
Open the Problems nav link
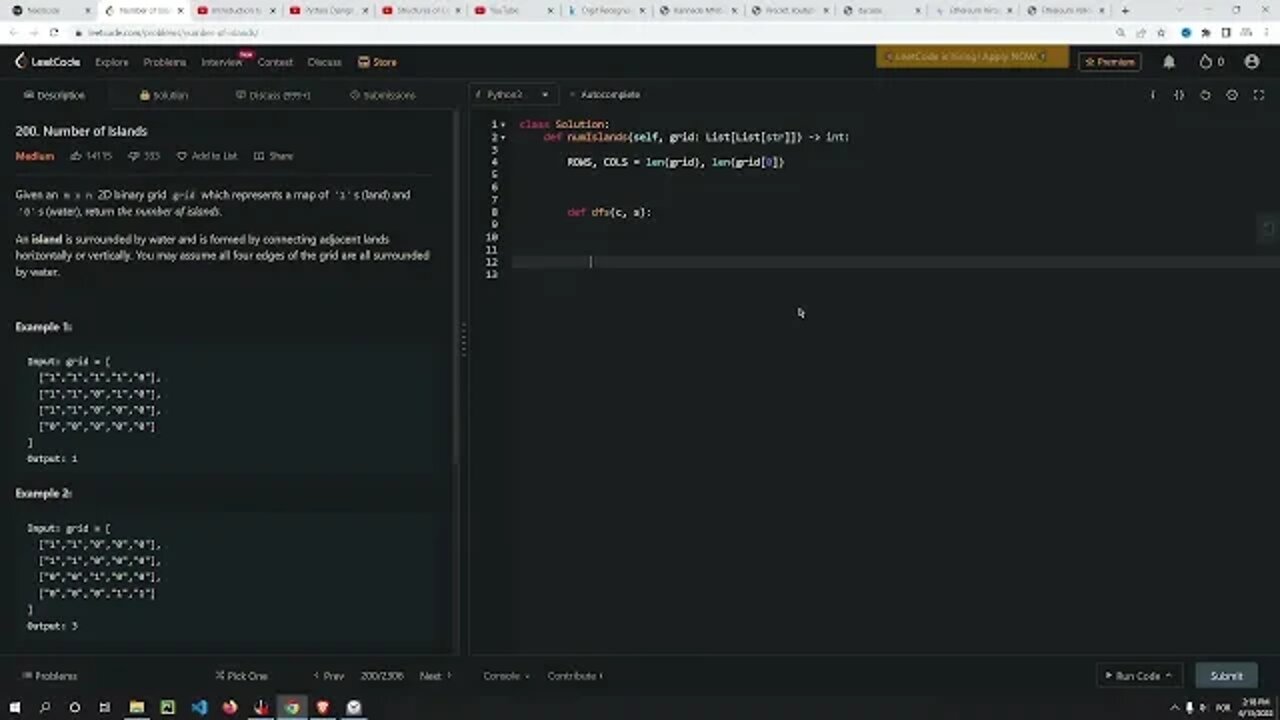point(164,62)
